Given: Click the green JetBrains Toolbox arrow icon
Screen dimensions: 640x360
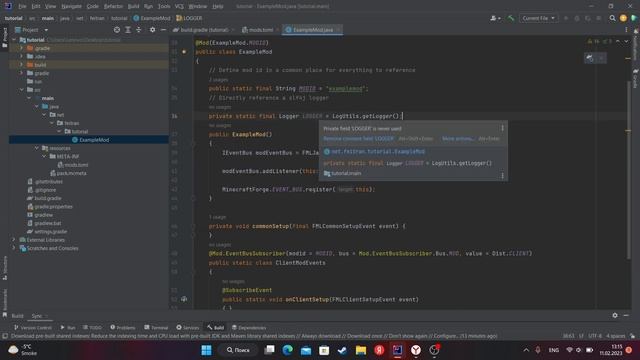Looking at the screenshot, I should 634,18.
